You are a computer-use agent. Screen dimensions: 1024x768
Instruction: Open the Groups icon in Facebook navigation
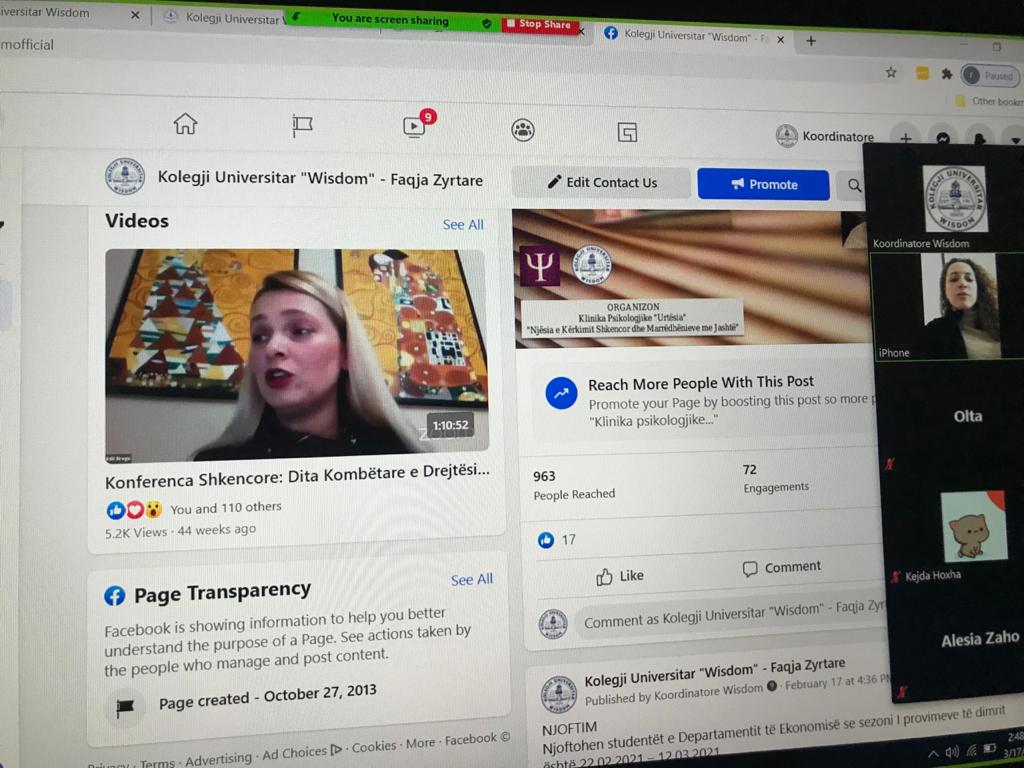pos(522,130)
